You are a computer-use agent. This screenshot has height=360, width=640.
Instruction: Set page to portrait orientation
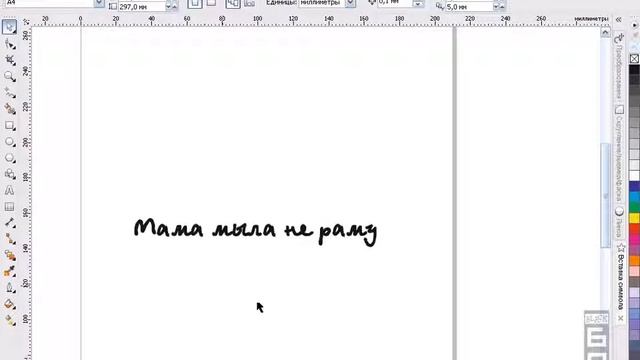[195, 3]
